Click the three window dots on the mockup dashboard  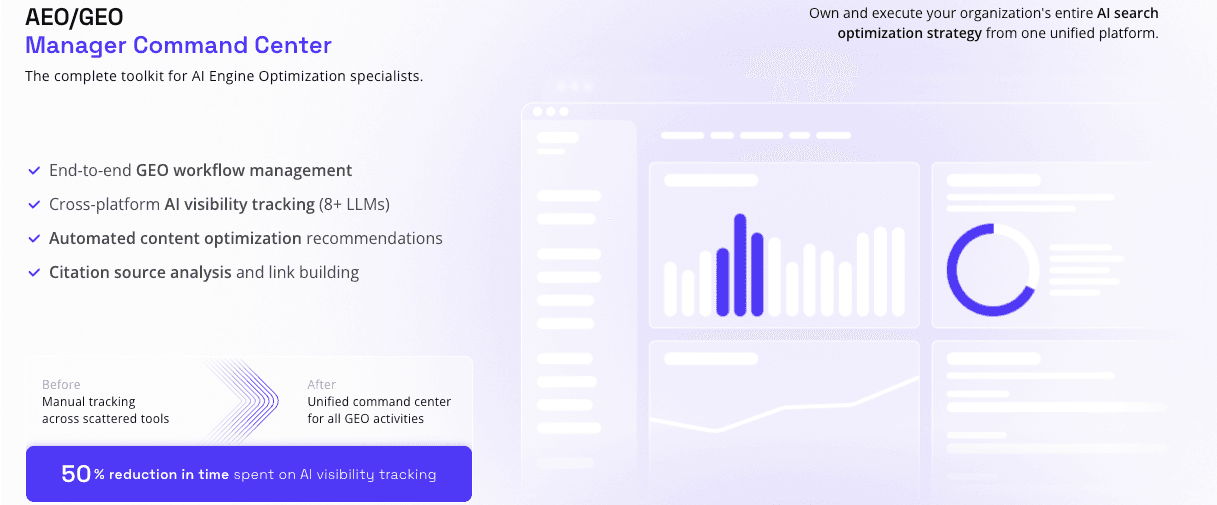point(550,111)
